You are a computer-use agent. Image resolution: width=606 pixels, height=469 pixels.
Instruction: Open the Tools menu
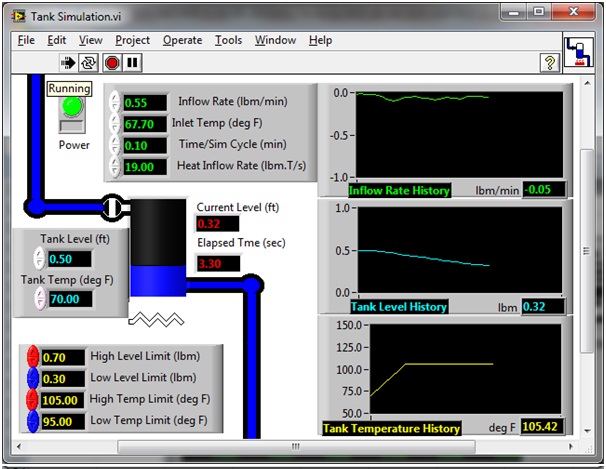pos(228,40)
